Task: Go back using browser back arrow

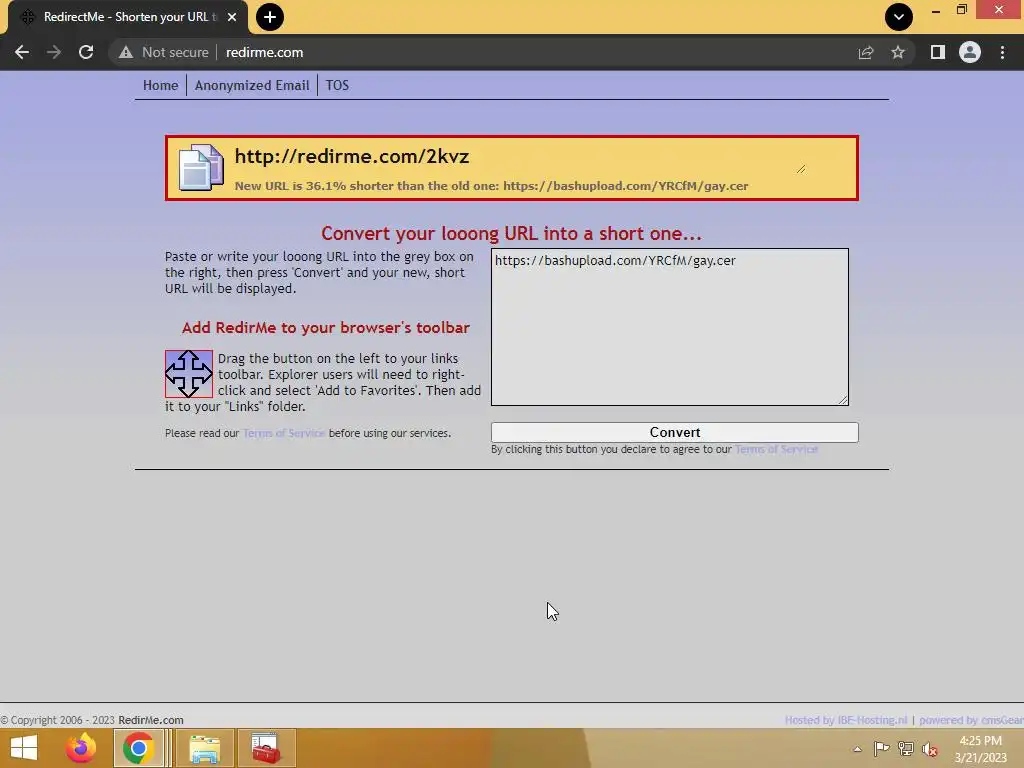Action: click(x=22, y=52)
